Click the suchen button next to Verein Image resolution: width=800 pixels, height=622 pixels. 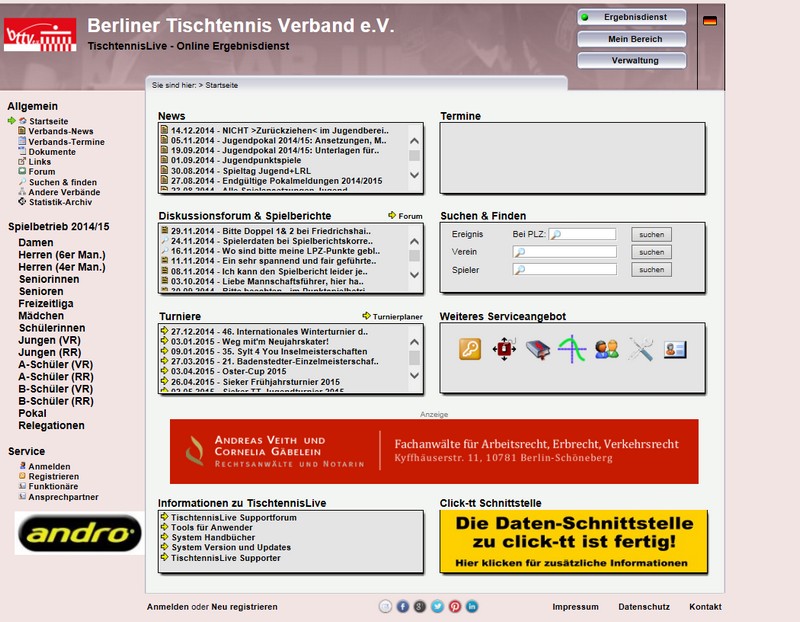pos(651,252)
